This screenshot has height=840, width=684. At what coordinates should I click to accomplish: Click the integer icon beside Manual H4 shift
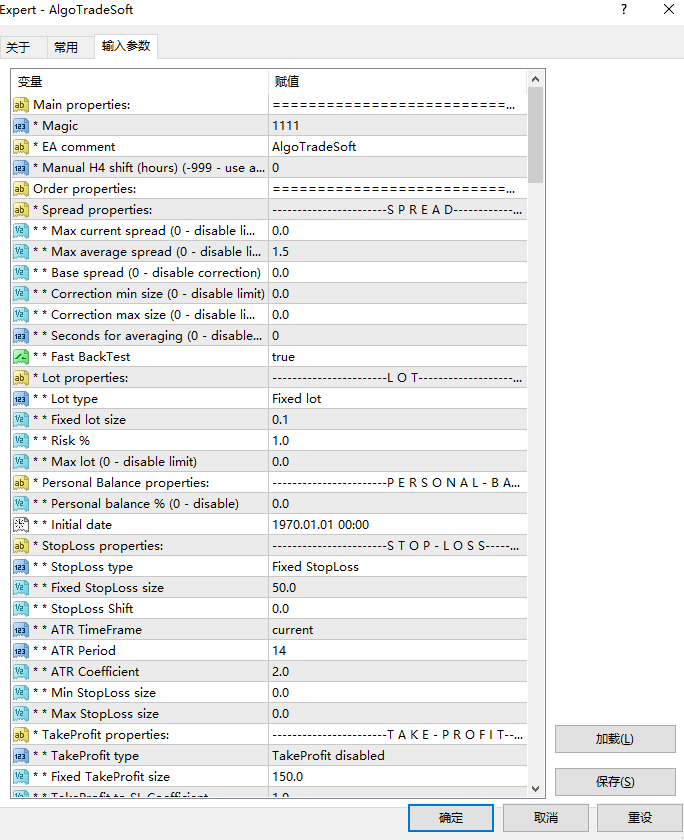tap(20, 168)
